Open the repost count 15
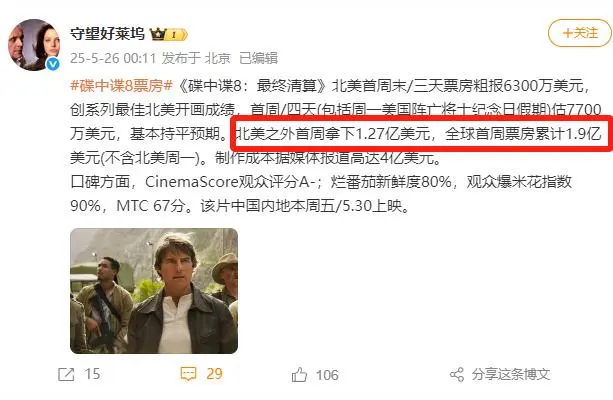This screenshot has height=400, width=613. click(93, 374)
